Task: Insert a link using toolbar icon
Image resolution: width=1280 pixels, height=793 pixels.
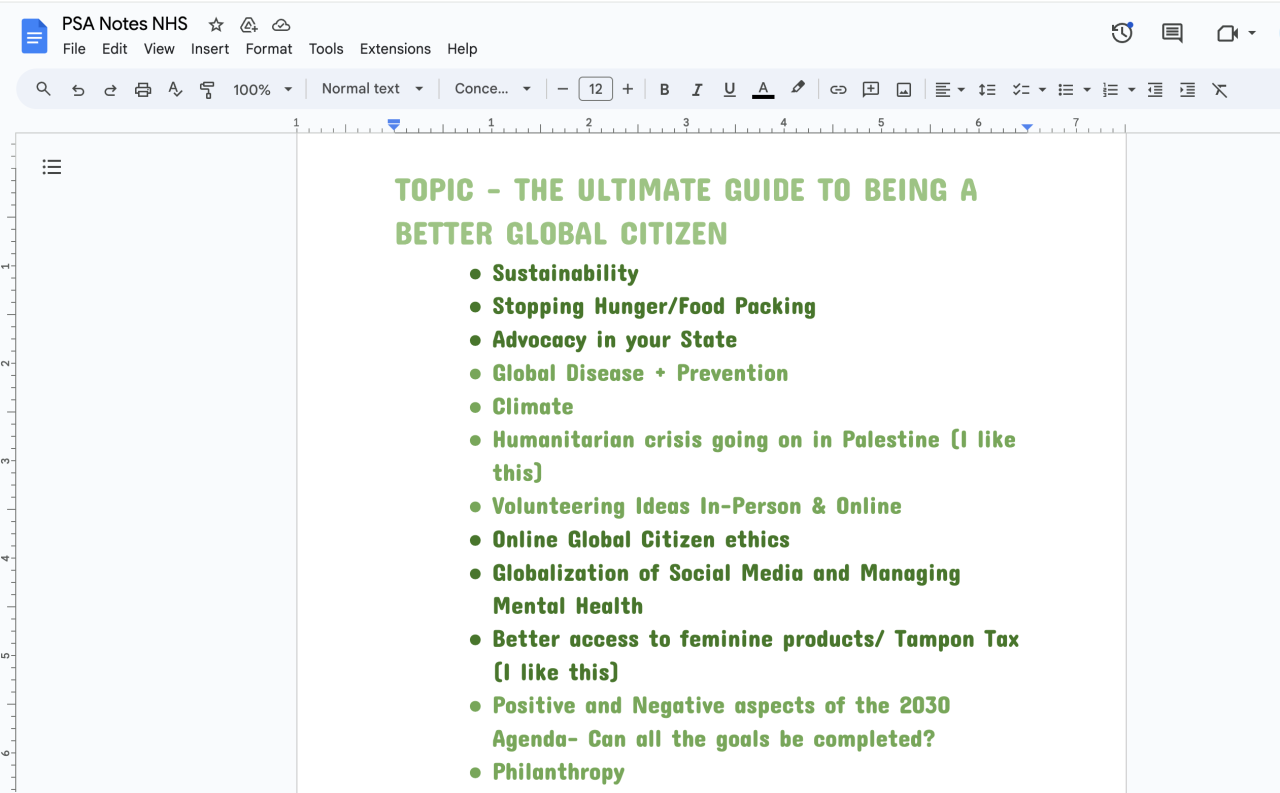Action: click(838, 90)
